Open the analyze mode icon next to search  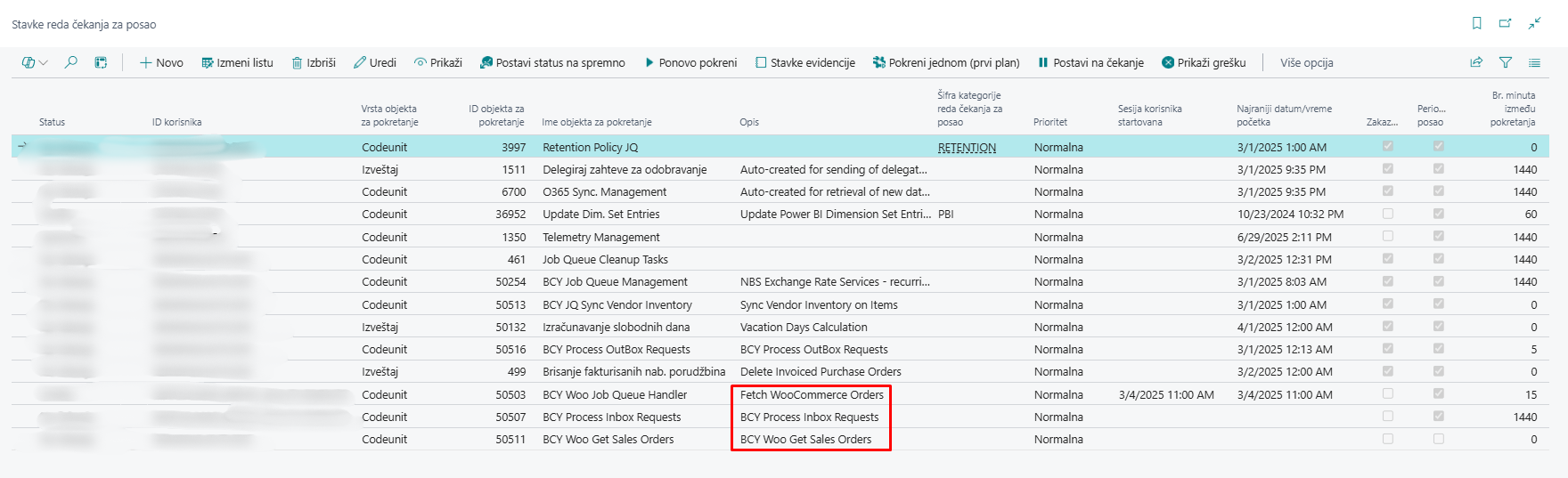coord(101,62)
